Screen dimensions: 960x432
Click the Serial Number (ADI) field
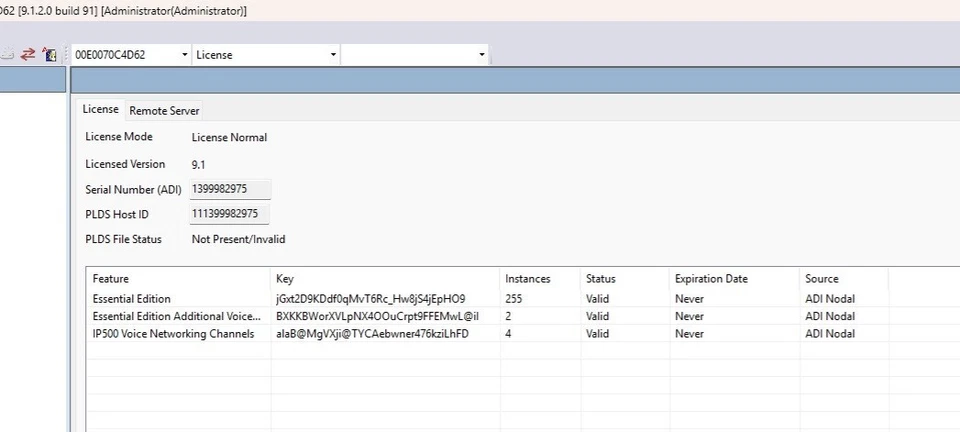tap(230, 190)
